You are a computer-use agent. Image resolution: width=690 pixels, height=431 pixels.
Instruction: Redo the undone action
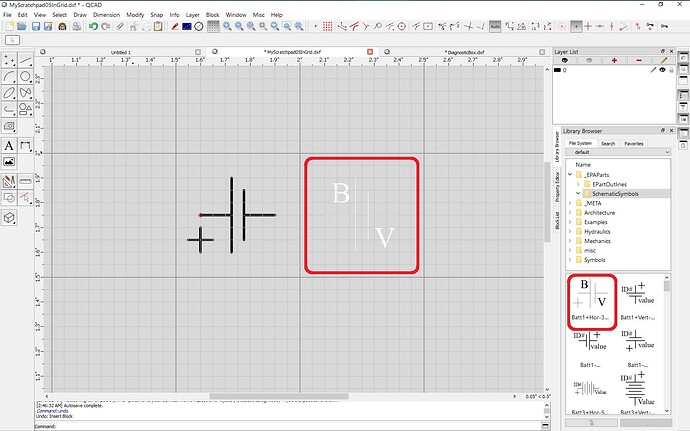(106, 26)
